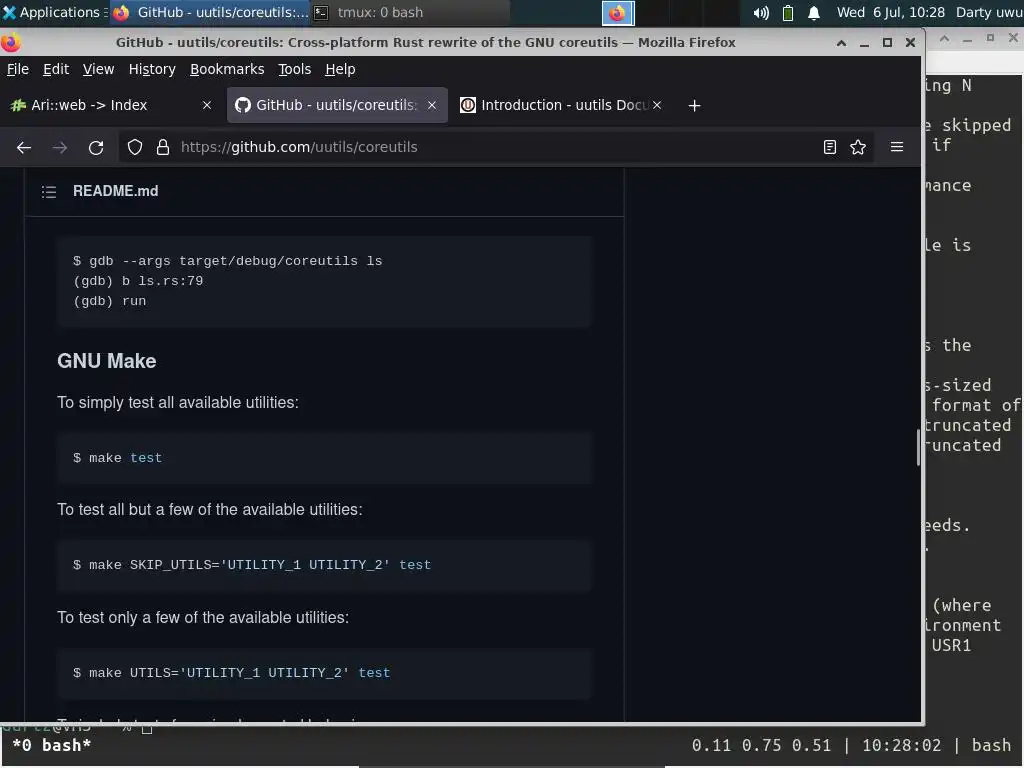Open the View menu

(x=98, y=69)
